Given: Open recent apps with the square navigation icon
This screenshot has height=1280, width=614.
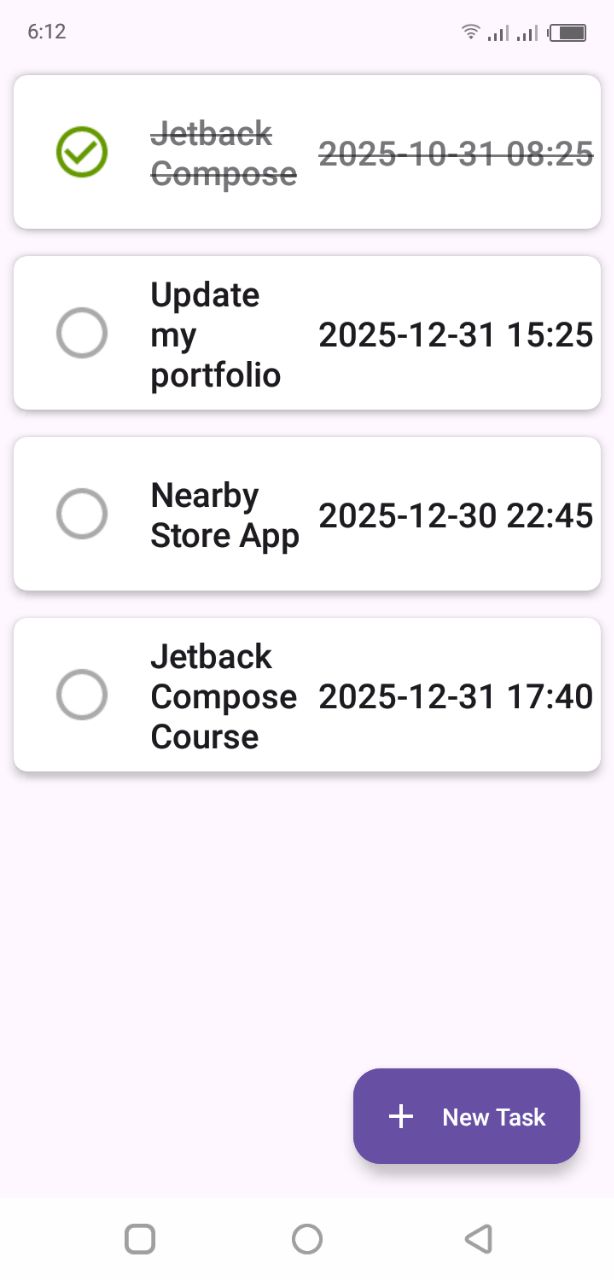Looking at the screenshot, I should coord(139,1238).
